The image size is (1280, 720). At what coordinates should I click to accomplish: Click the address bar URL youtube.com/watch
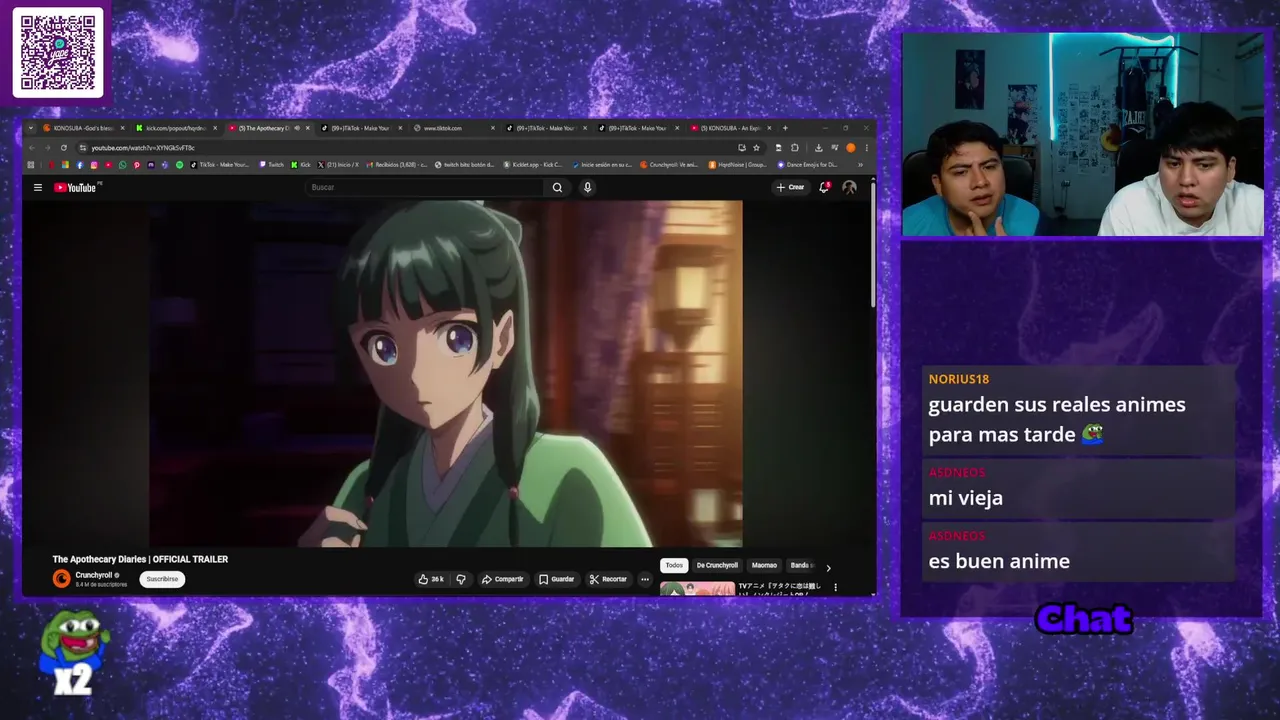point(143,148)
